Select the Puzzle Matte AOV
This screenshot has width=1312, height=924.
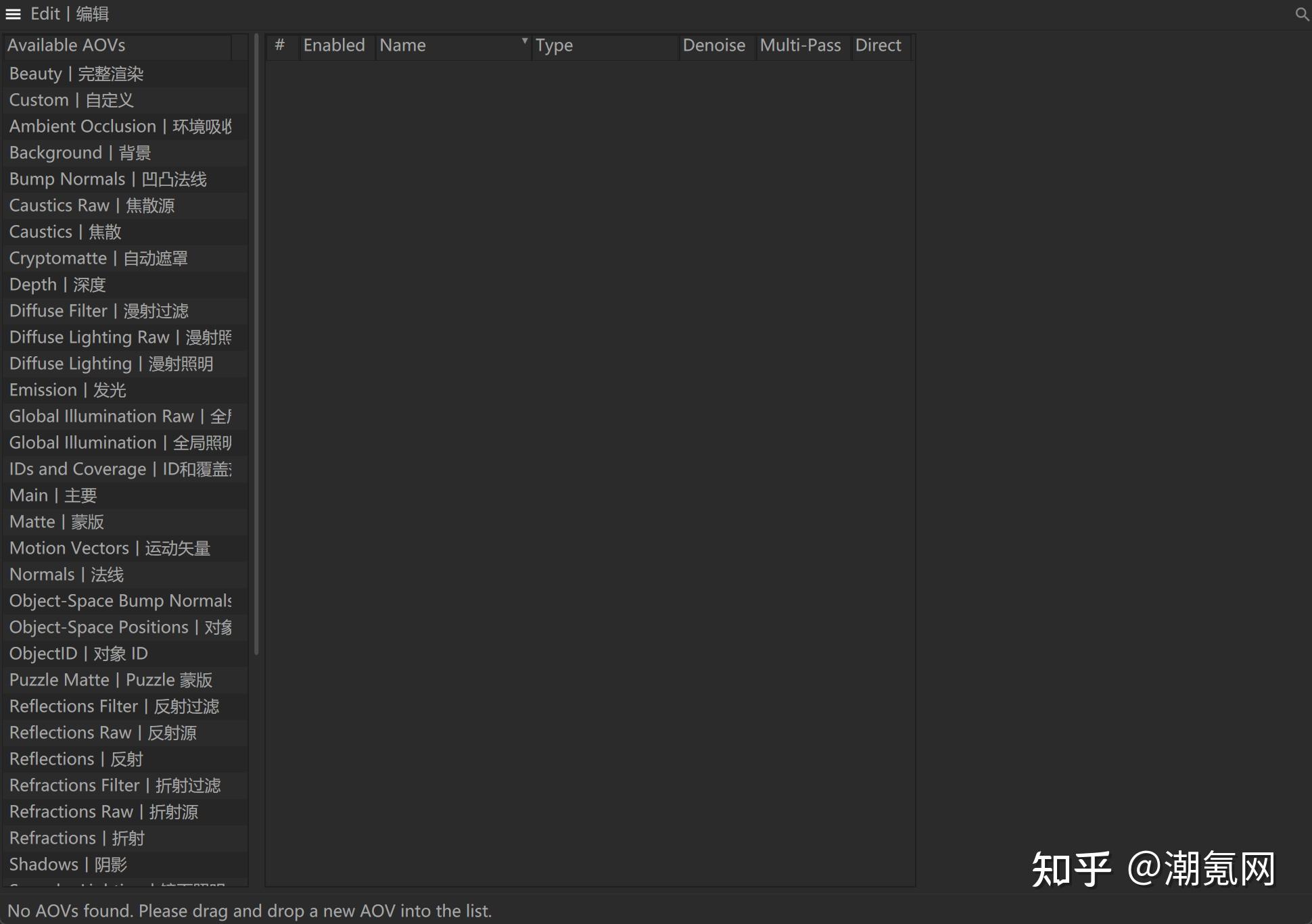pyautogui.click(x=111, y=679)
